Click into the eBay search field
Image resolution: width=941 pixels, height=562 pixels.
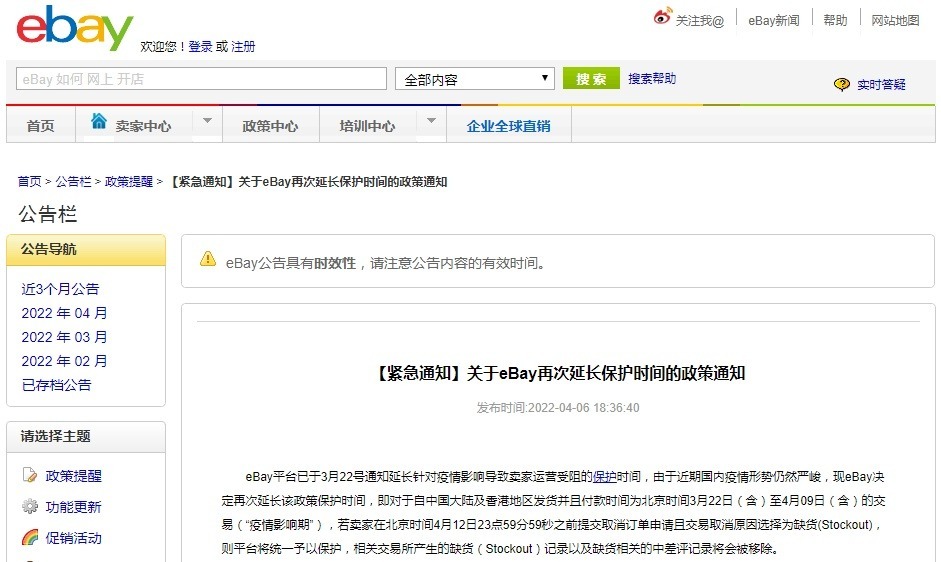coord(201,79)
